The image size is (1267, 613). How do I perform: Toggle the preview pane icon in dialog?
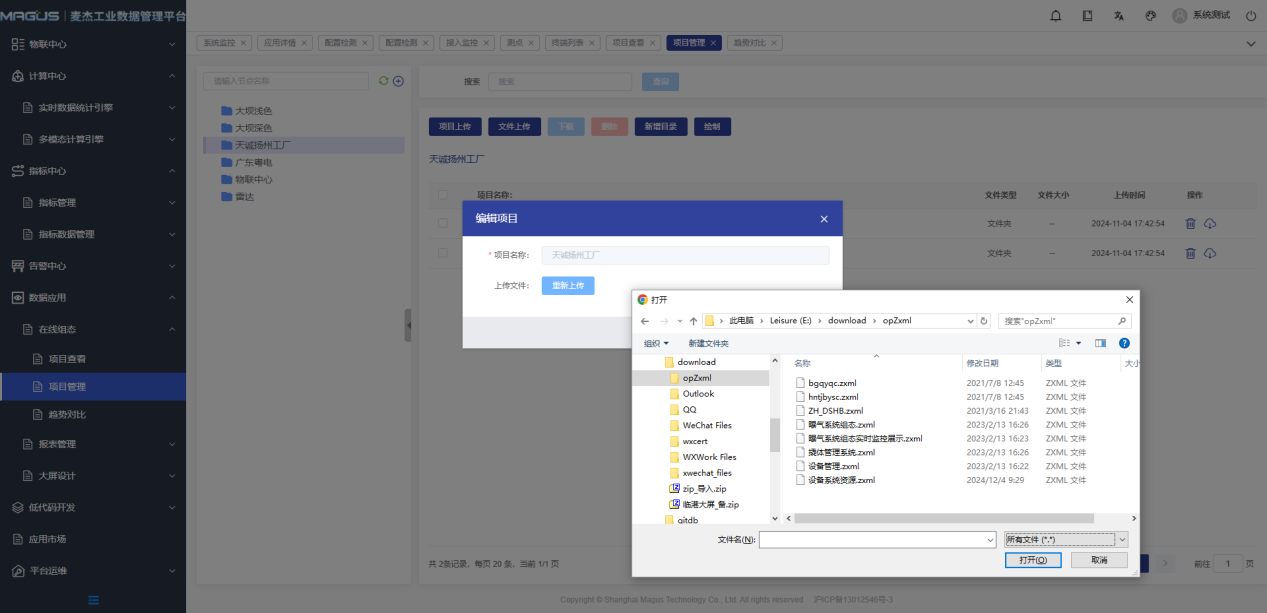1100,343
